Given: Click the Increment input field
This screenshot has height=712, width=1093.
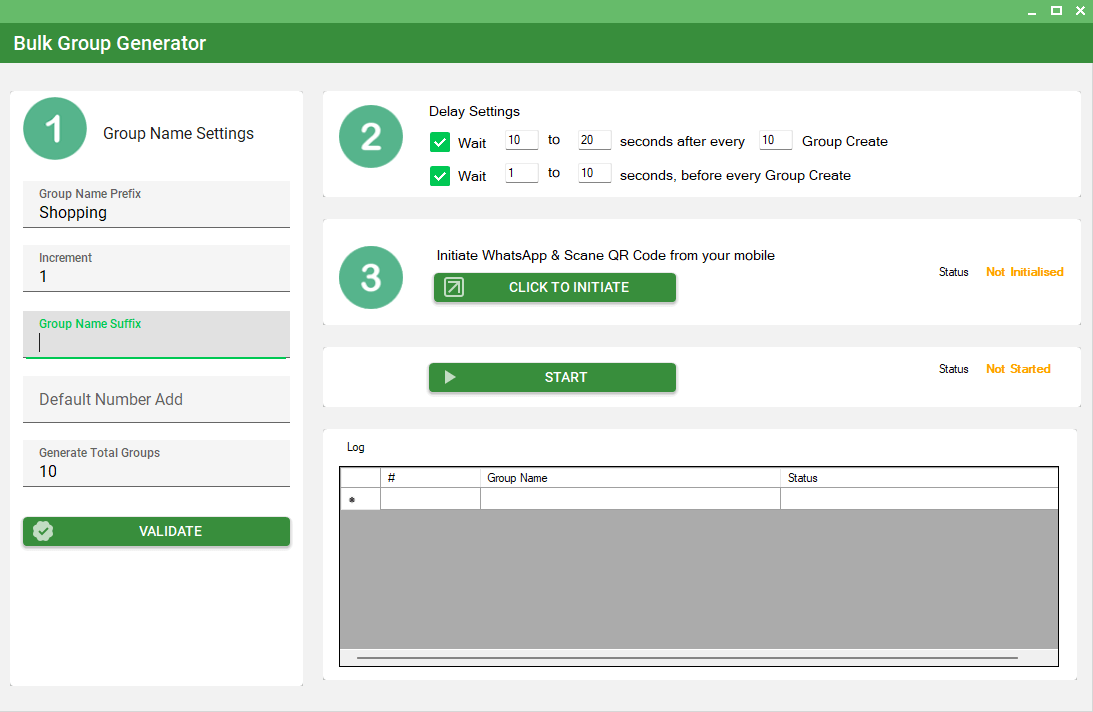Looking at the screenshot, I should click(156, 276).
